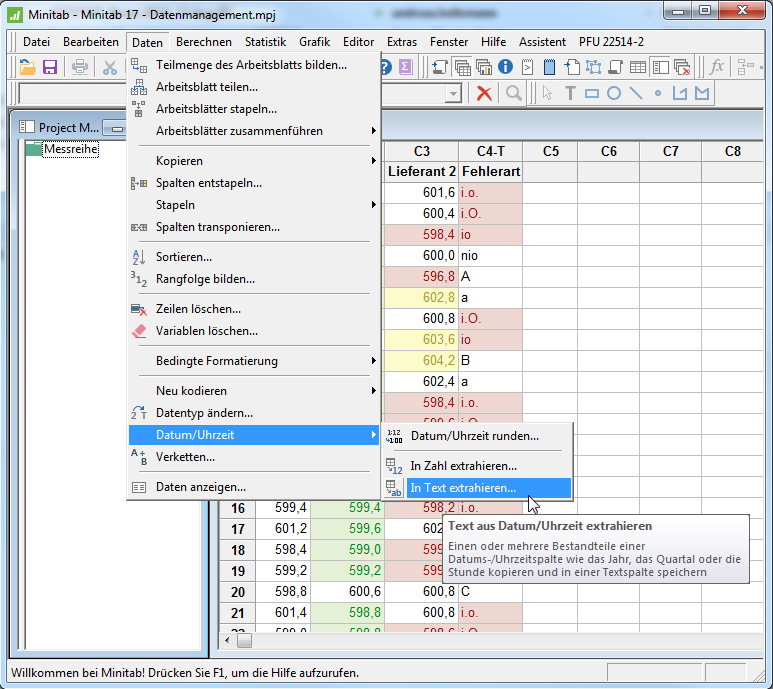Image resolution: width=773 pixels, height=689 pixels.
Task: Select the marker dot drawing tool
Action: tap(658, 93)
